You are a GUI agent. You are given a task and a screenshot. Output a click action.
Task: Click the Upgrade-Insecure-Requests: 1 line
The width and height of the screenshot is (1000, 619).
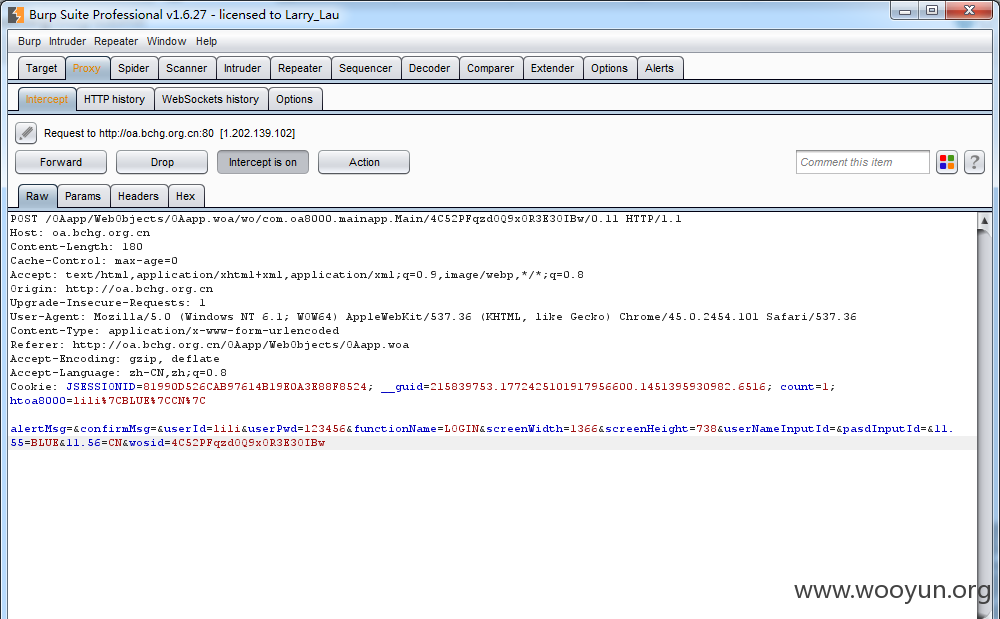(107, 303)
